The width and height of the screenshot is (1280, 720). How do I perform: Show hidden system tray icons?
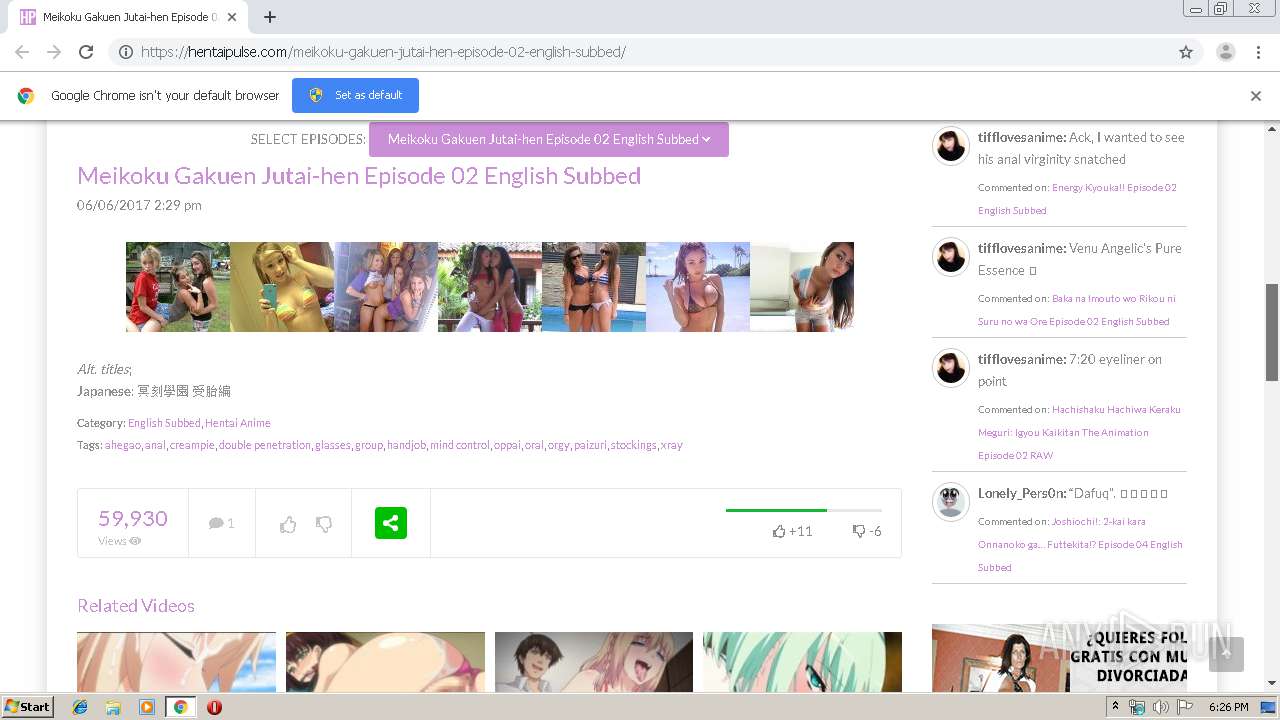click(1116, 707)
